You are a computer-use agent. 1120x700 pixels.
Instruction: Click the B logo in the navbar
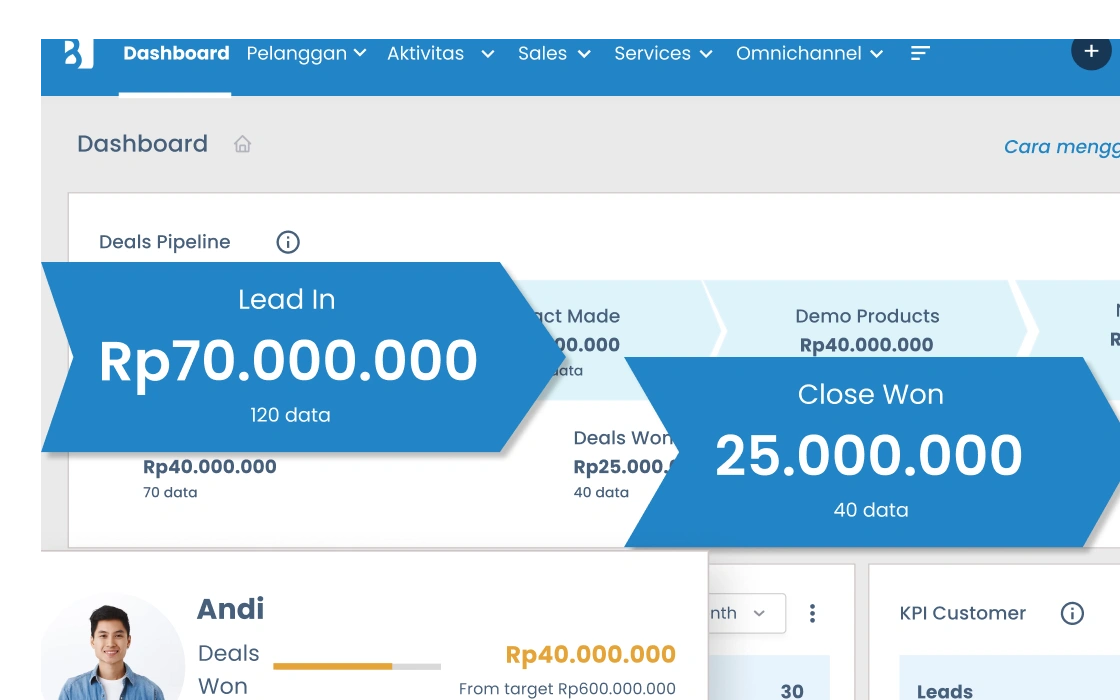coord(79,54)
